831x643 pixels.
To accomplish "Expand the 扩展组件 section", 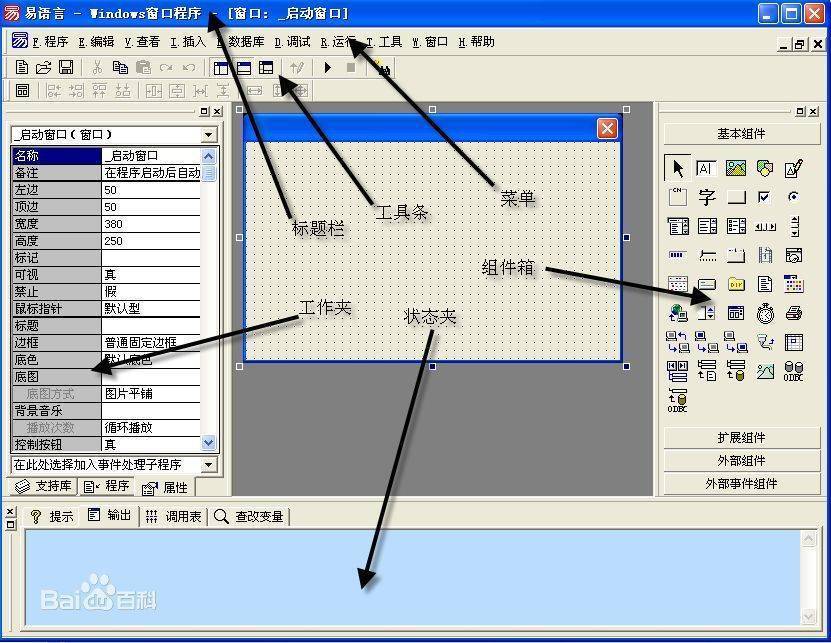I will coord(741,438).
